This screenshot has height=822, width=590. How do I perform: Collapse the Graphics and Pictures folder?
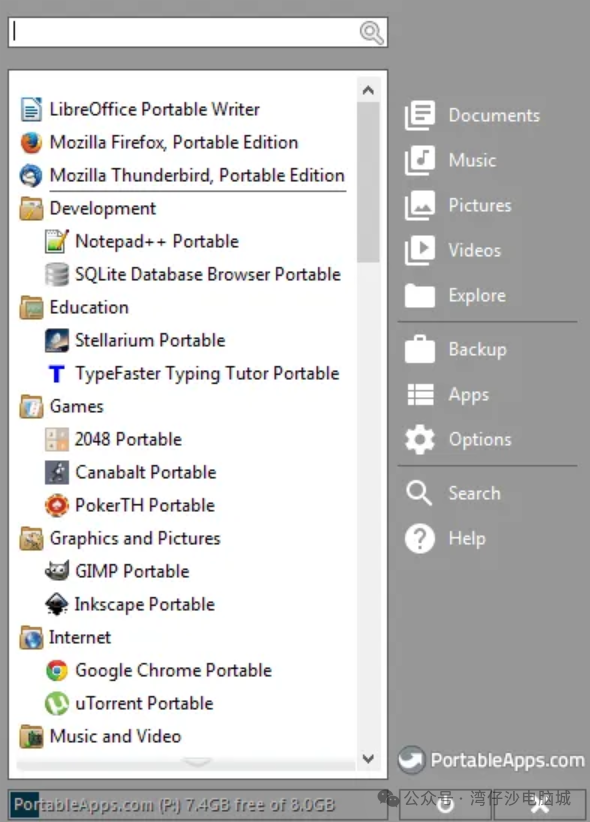(x=31, y=538)
